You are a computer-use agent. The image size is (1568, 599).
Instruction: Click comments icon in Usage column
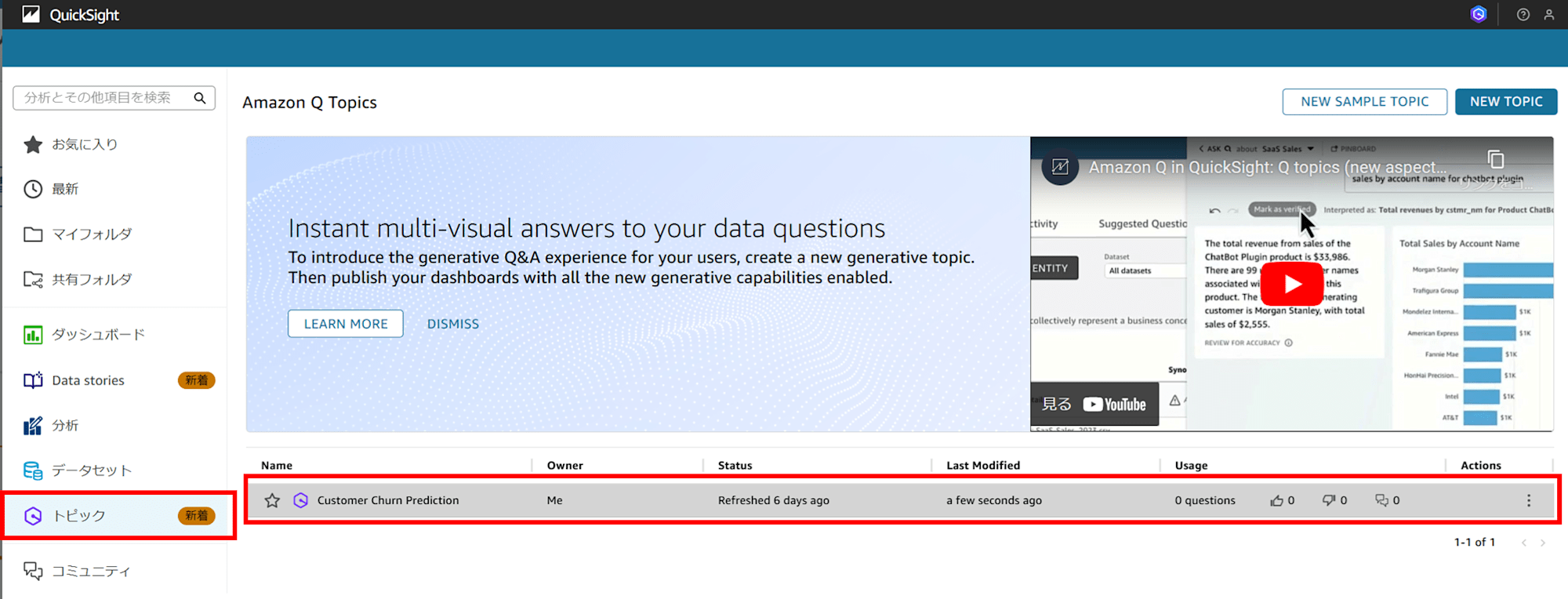1382,500
